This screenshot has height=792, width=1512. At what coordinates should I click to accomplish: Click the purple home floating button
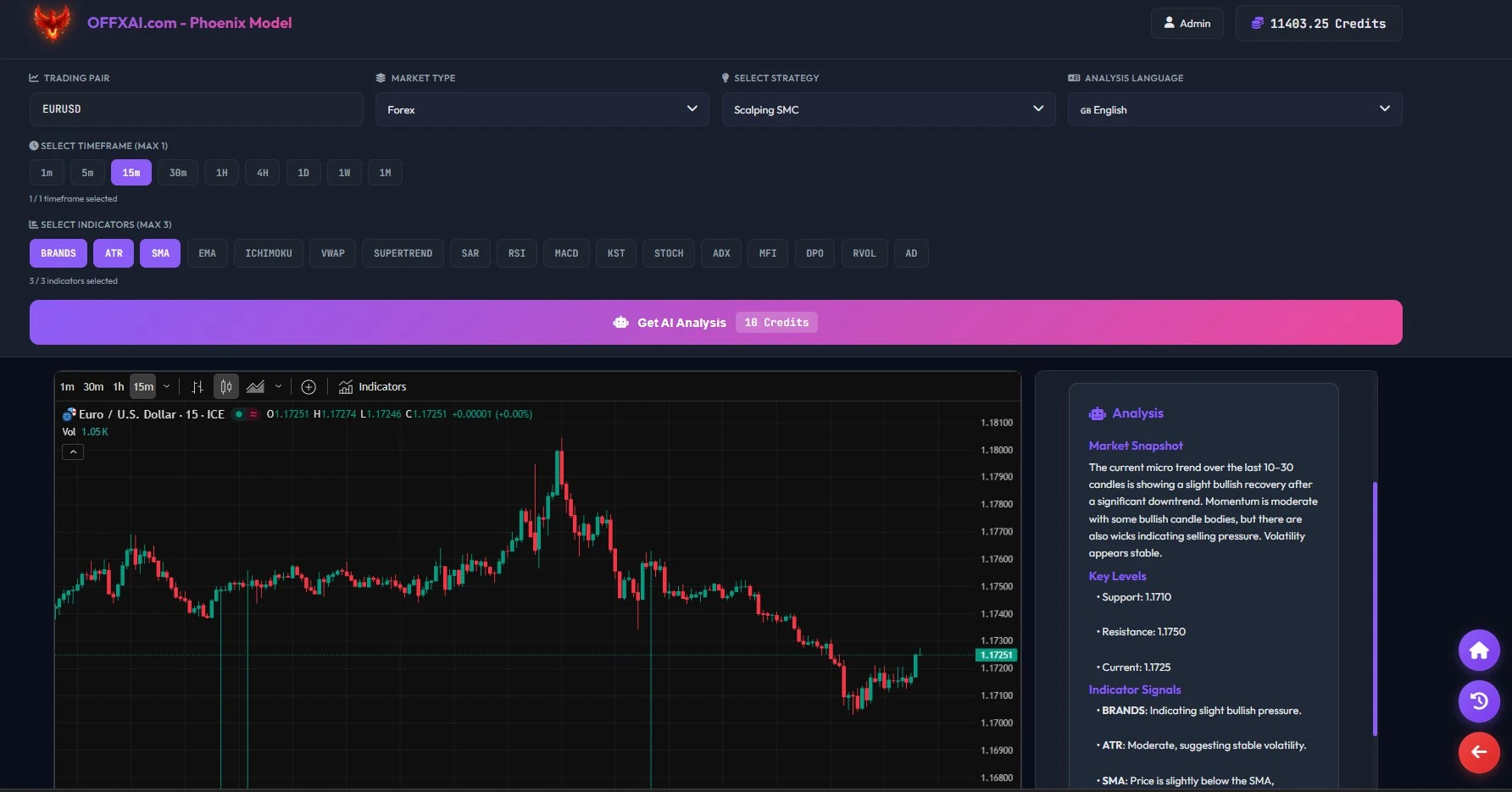point(1479,651)
